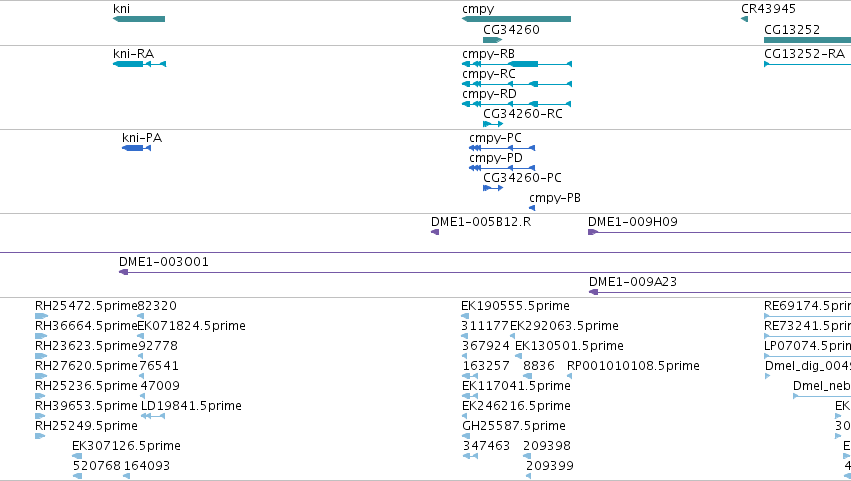This screenshot has width=851, height=481.
Task: Select the LD19841.5prime EST glyph
Action: pyautogui.click(x=153, y=416)
